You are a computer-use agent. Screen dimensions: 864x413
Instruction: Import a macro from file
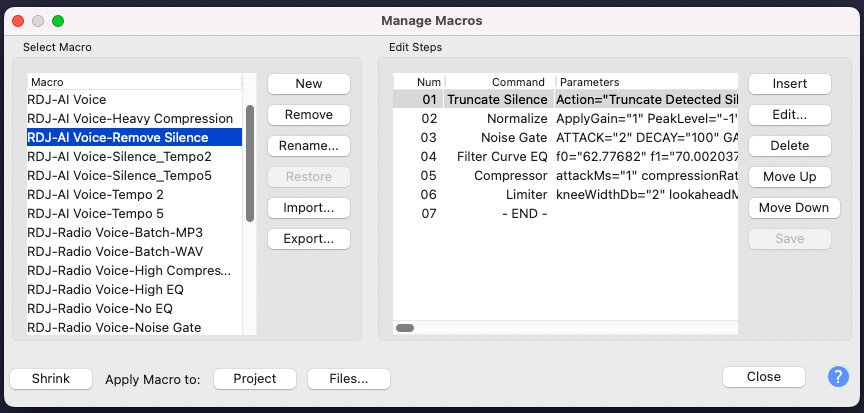coord(308,207)
